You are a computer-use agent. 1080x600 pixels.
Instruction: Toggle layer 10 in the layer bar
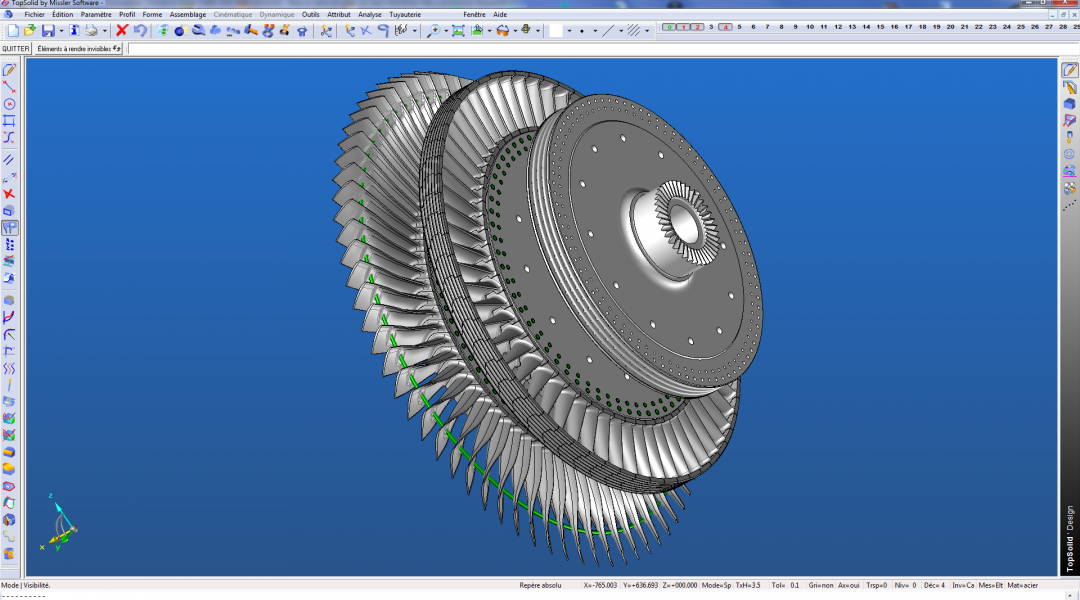tap(809, 28)
